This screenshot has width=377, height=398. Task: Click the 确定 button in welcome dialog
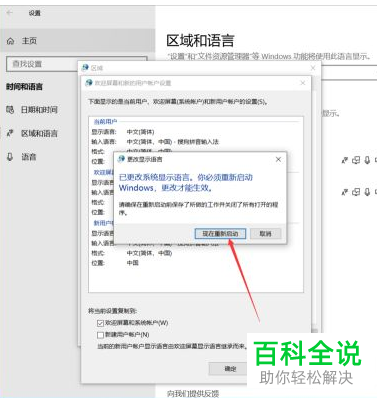click(x=230, y=368)
